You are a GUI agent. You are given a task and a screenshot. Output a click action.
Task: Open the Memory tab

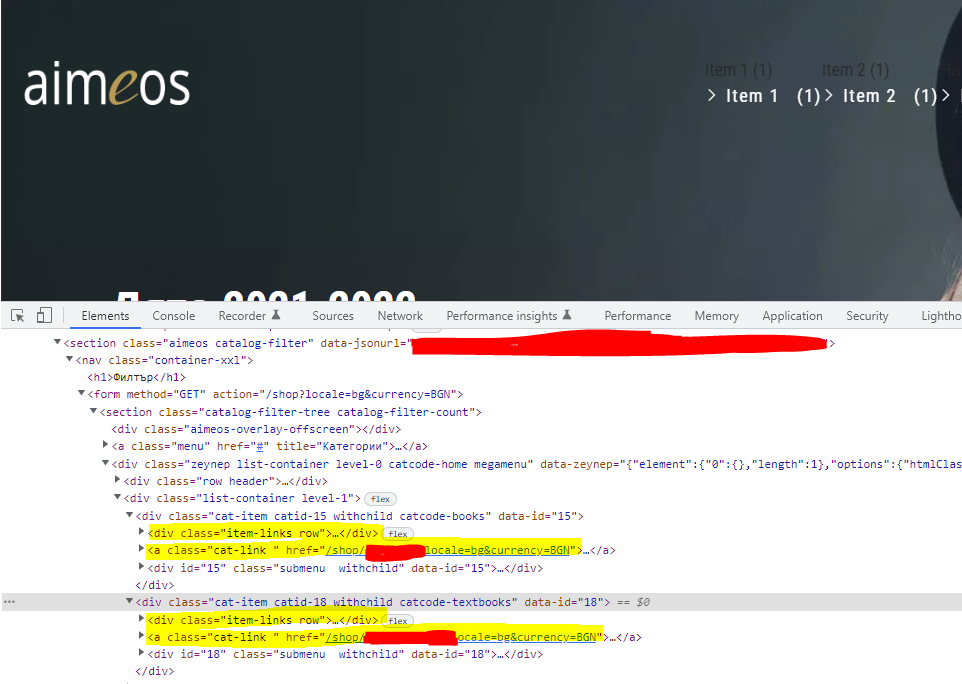point(717,316)
